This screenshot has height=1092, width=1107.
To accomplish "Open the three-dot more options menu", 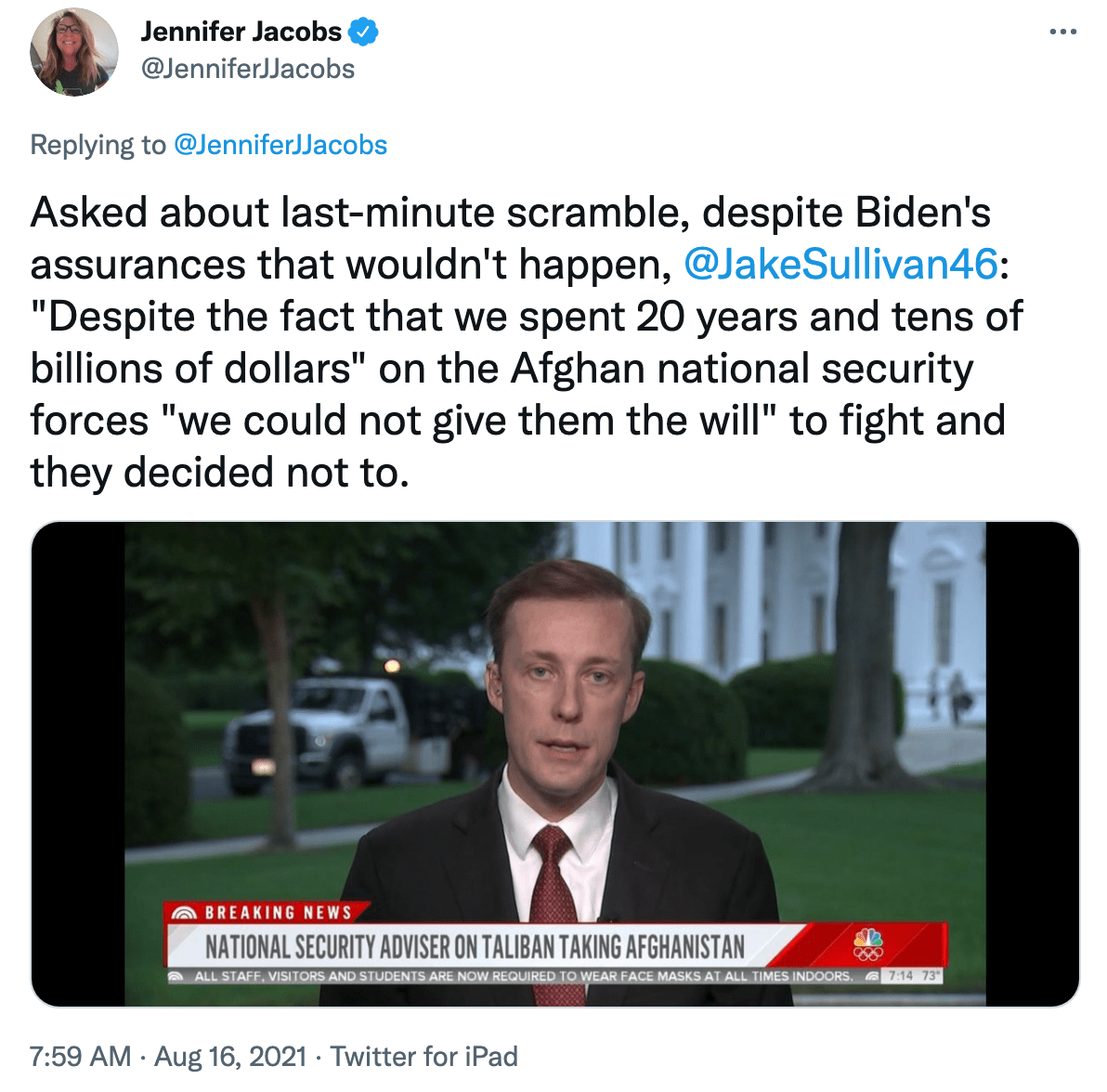I will (x=1062, y=32).
